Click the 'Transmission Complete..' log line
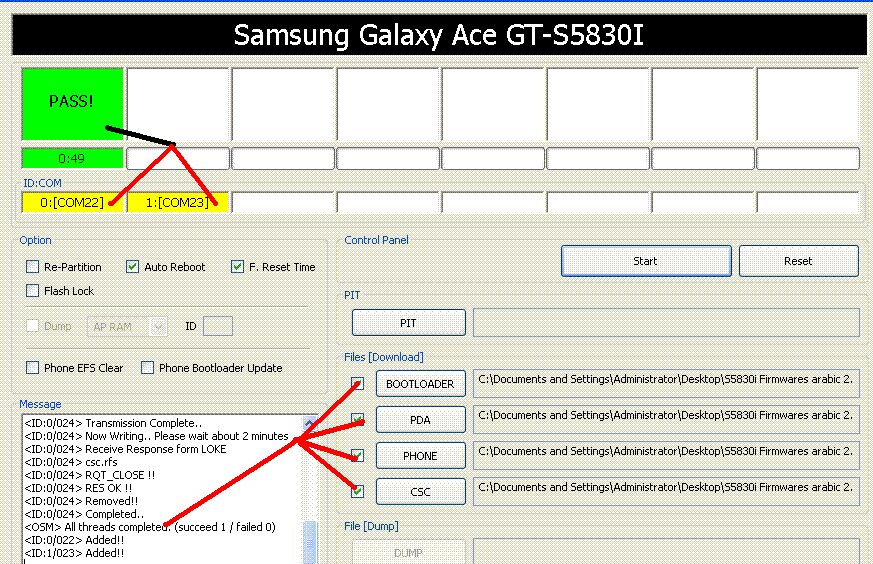 [114, 423]
